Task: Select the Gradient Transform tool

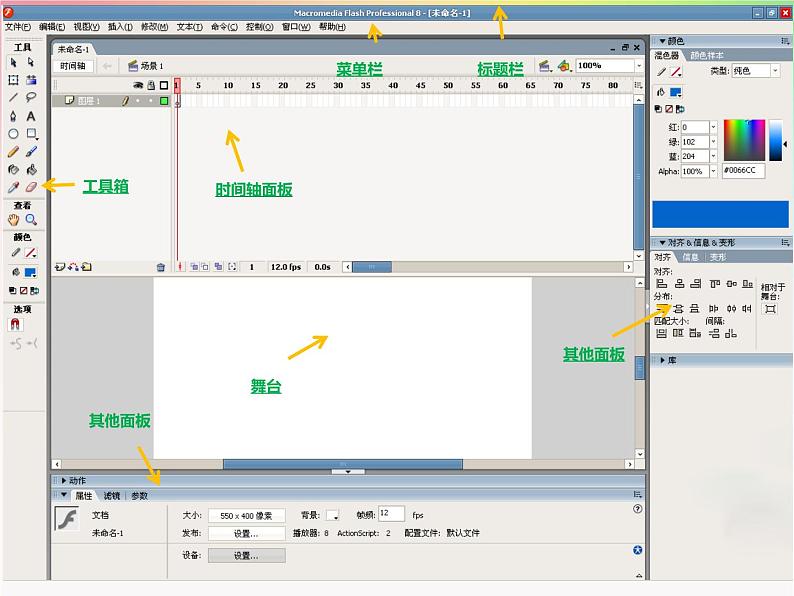Action: [31, 80]
